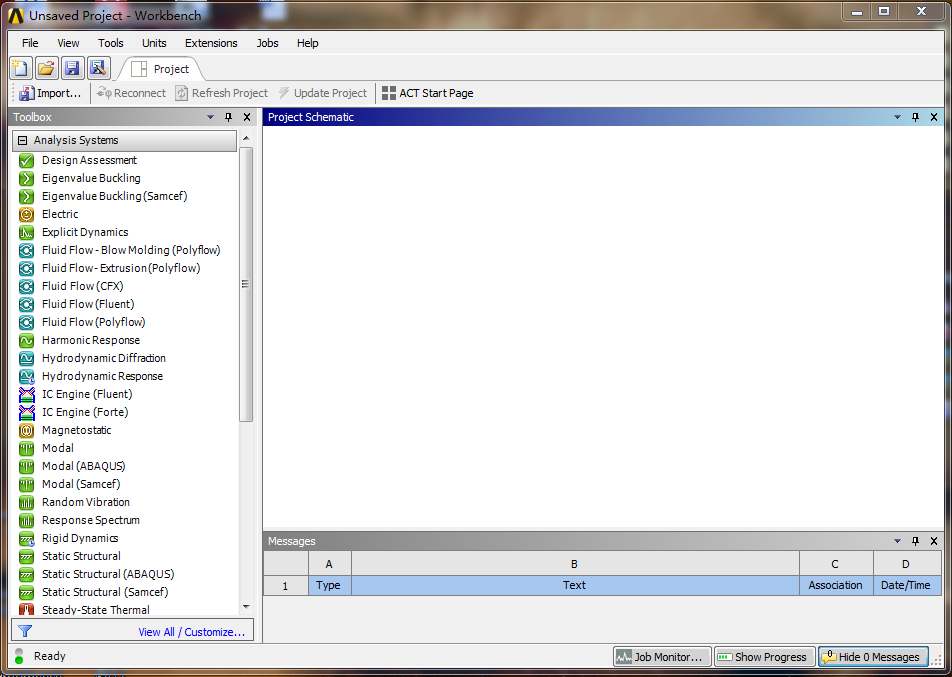Click the New project icon
Viewport: 952px width, 677px height.
click(x=21, y=68)
